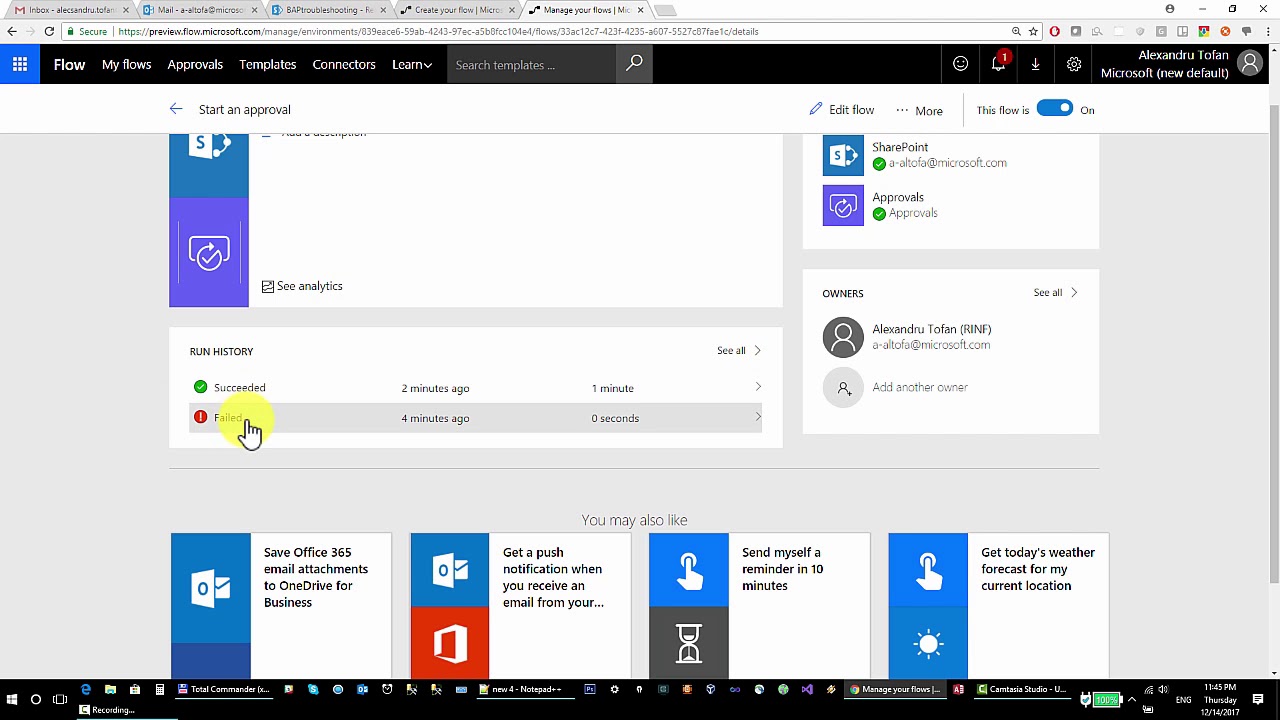See all owners
Screen dimensions: 1280x720
pos(1055,293)
